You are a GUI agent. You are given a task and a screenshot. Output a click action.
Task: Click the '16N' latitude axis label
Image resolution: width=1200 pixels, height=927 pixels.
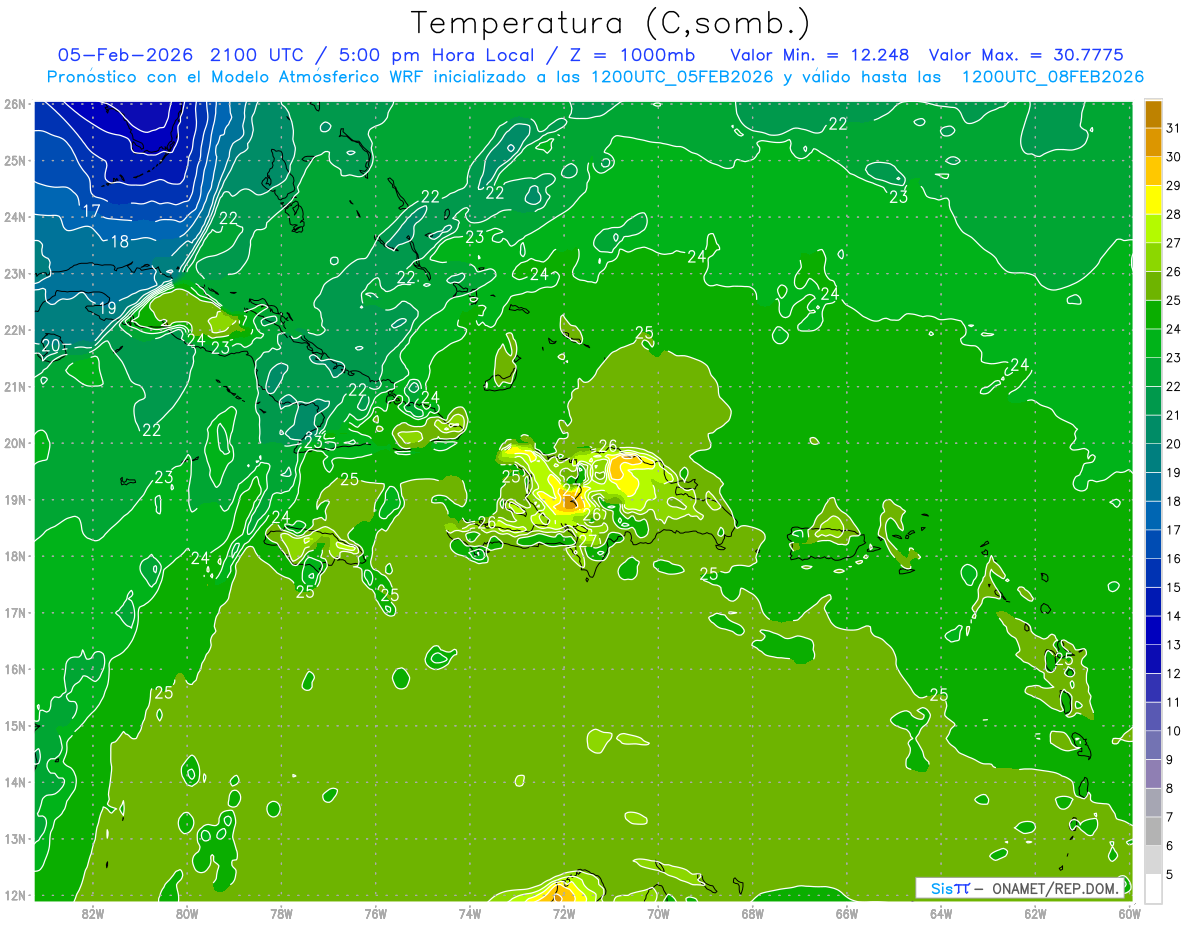(x=14, y=669)
